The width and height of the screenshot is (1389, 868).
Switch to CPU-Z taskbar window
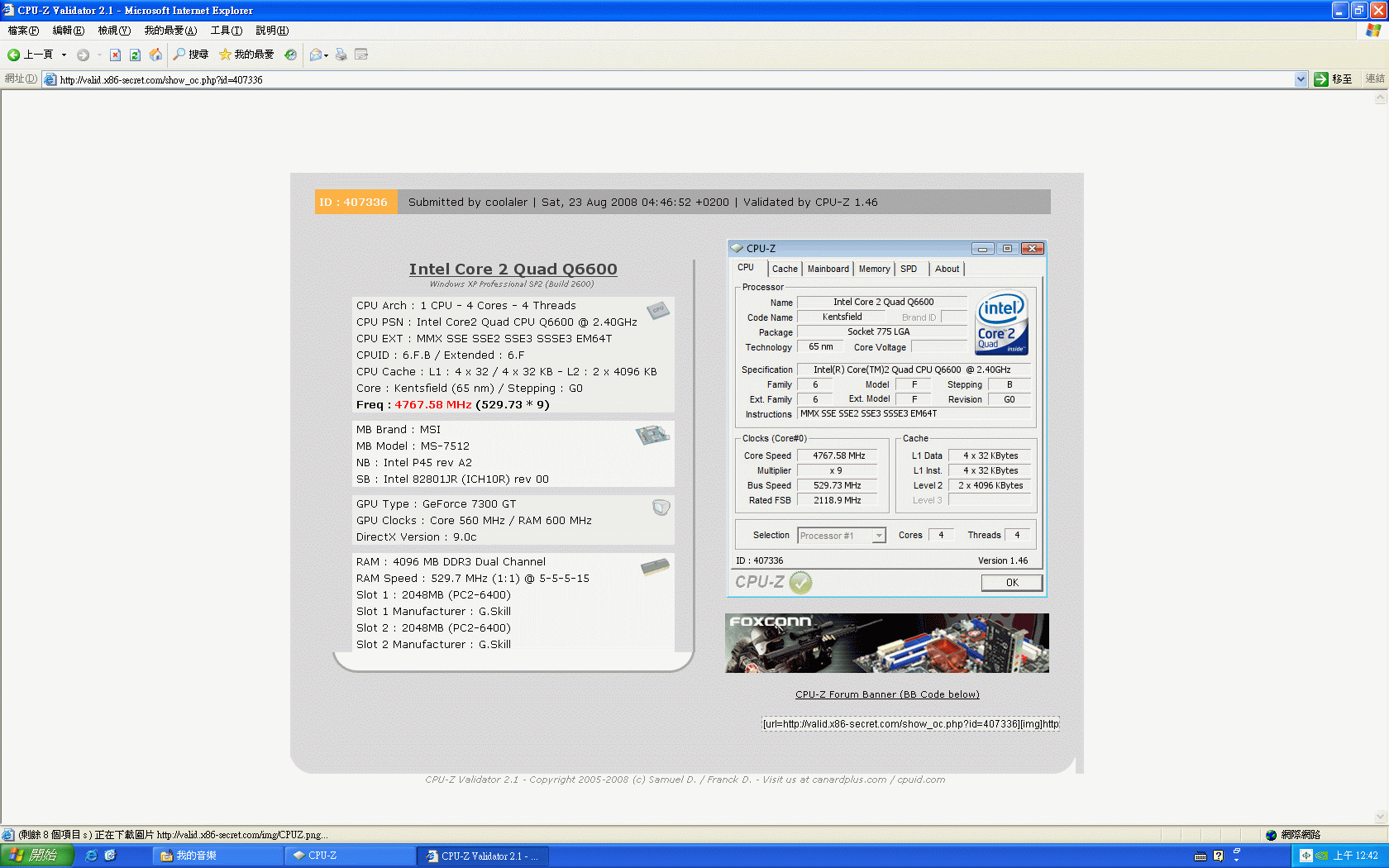[x=349, y=856]
